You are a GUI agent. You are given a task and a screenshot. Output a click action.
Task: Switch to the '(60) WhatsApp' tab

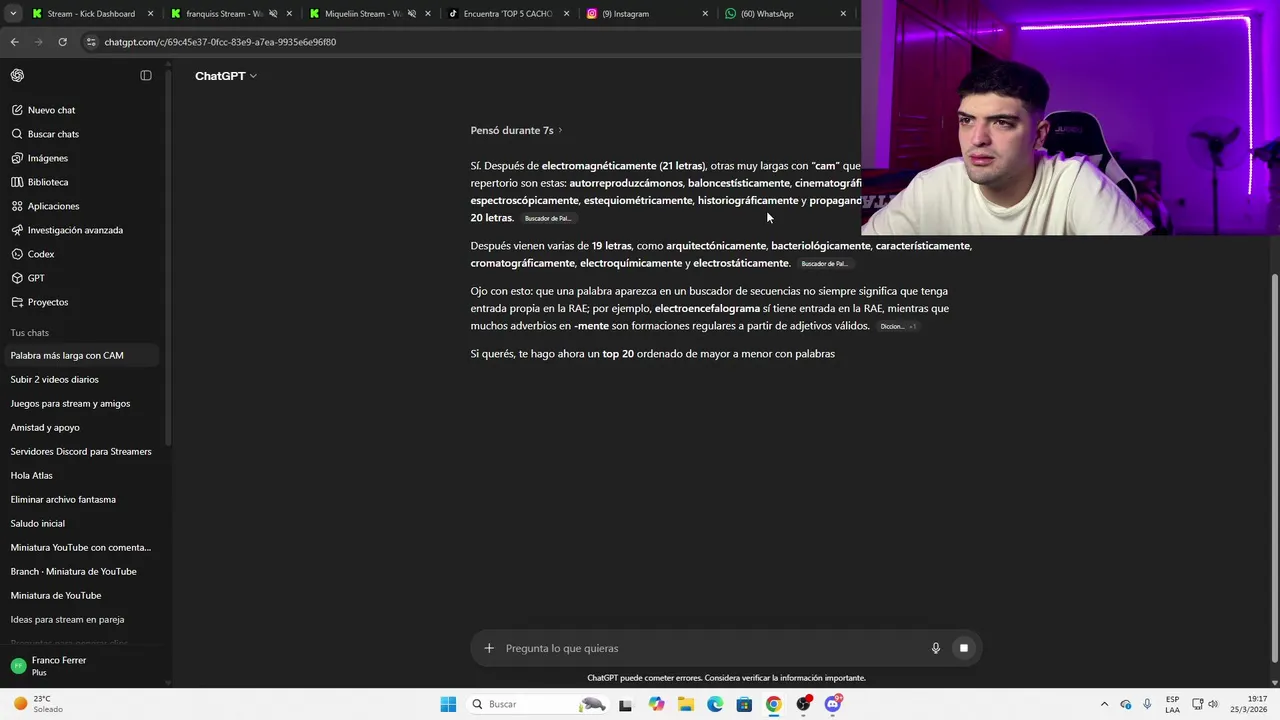pyautogui.click(x=785, y=14)
